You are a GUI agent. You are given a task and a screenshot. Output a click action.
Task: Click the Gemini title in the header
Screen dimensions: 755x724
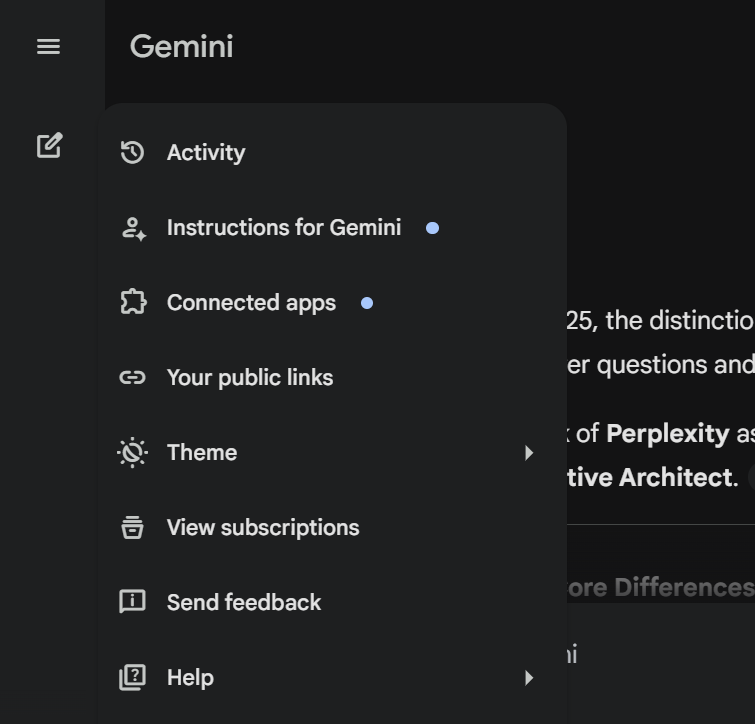tap(181, 47)
